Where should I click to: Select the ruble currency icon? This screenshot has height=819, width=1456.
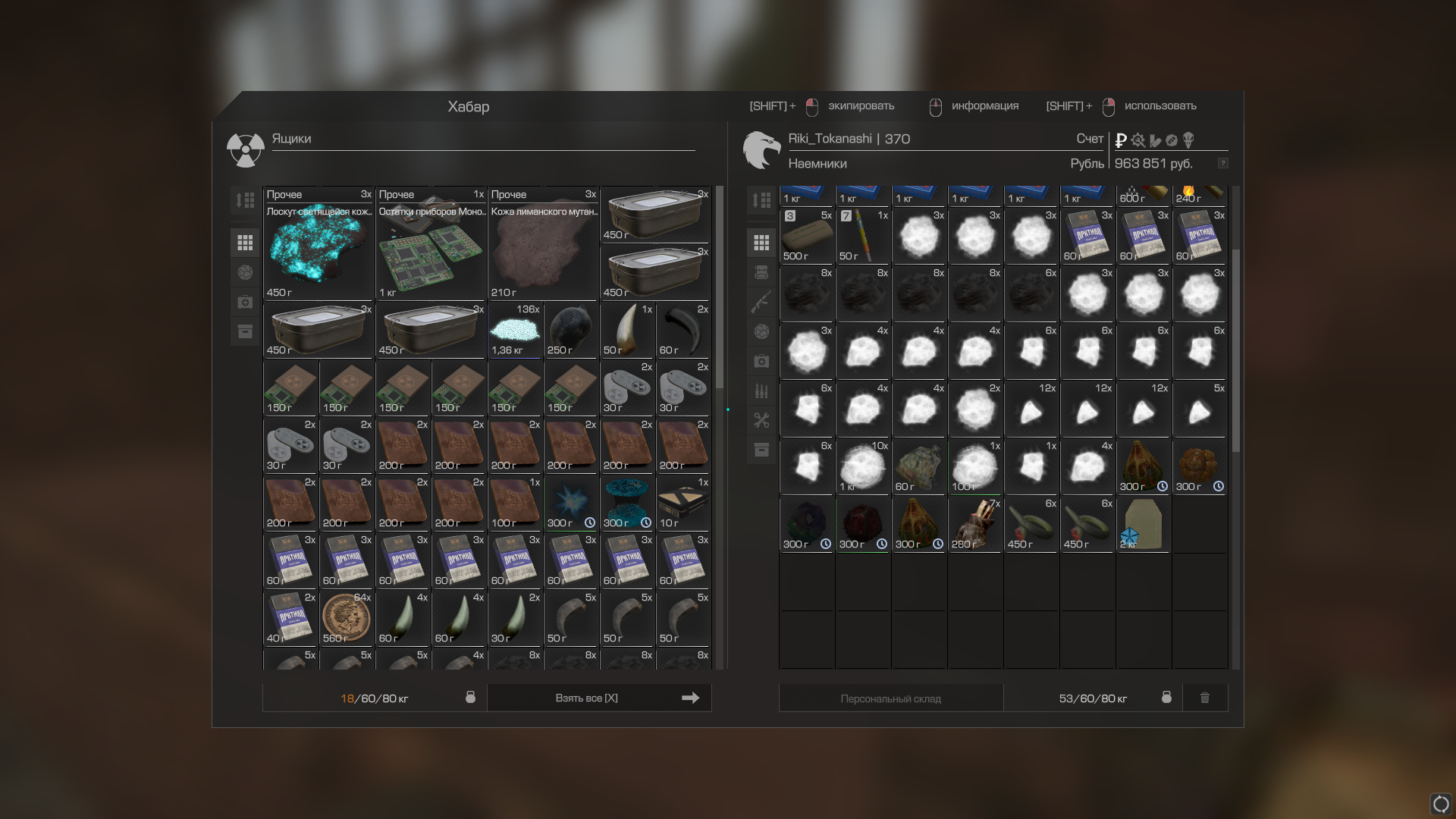[1121, 140]
